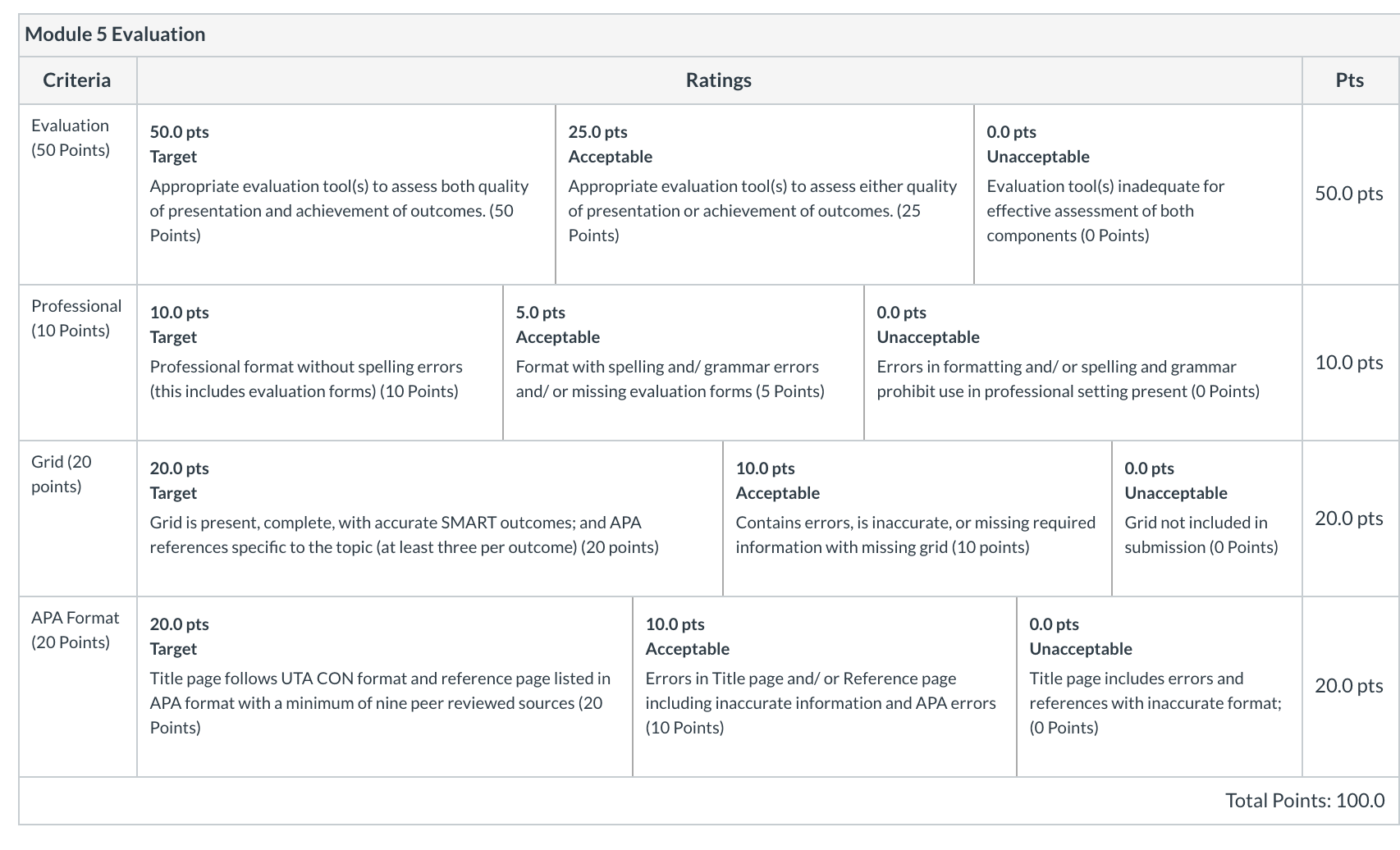Choose the 10.0 pts Acceptable rating for APA Format
1400x850 pixels.
click(x=825, y=687)
